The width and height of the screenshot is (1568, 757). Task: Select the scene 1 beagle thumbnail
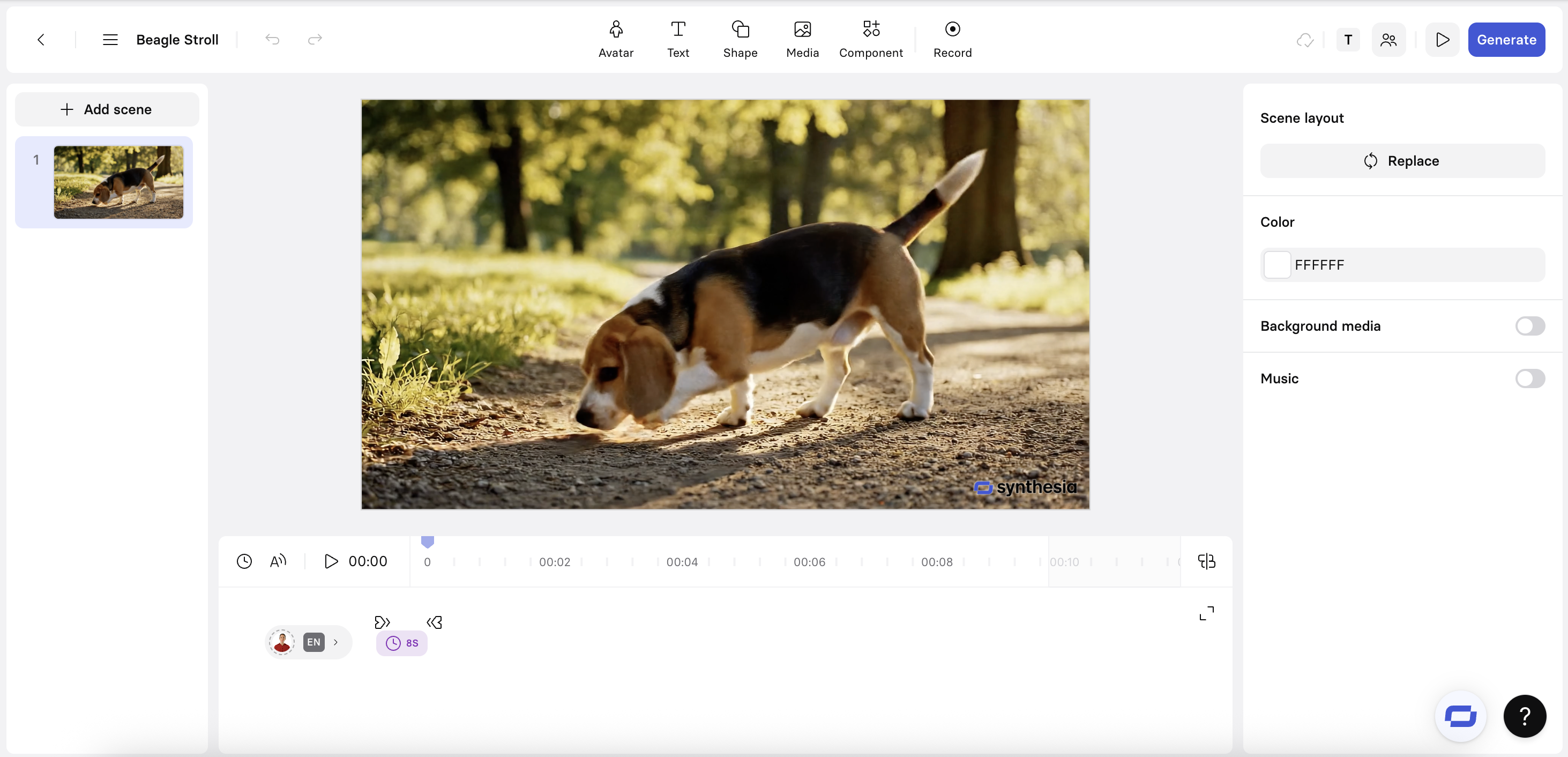pyautogui.click(x=118, y=182)
